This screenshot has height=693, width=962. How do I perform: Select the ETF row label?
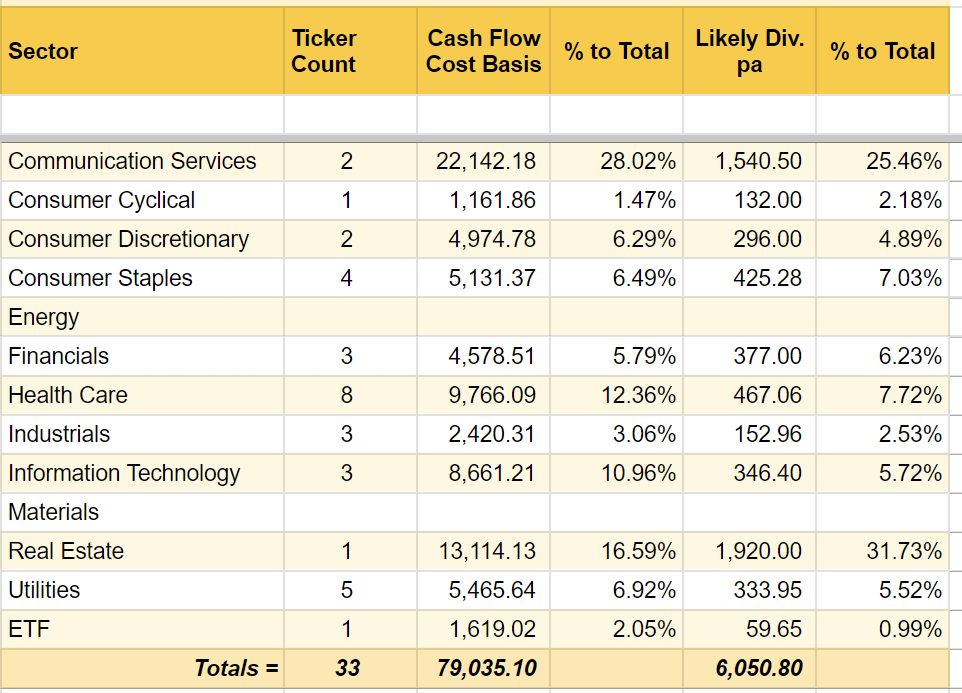[x=26, y=629]
